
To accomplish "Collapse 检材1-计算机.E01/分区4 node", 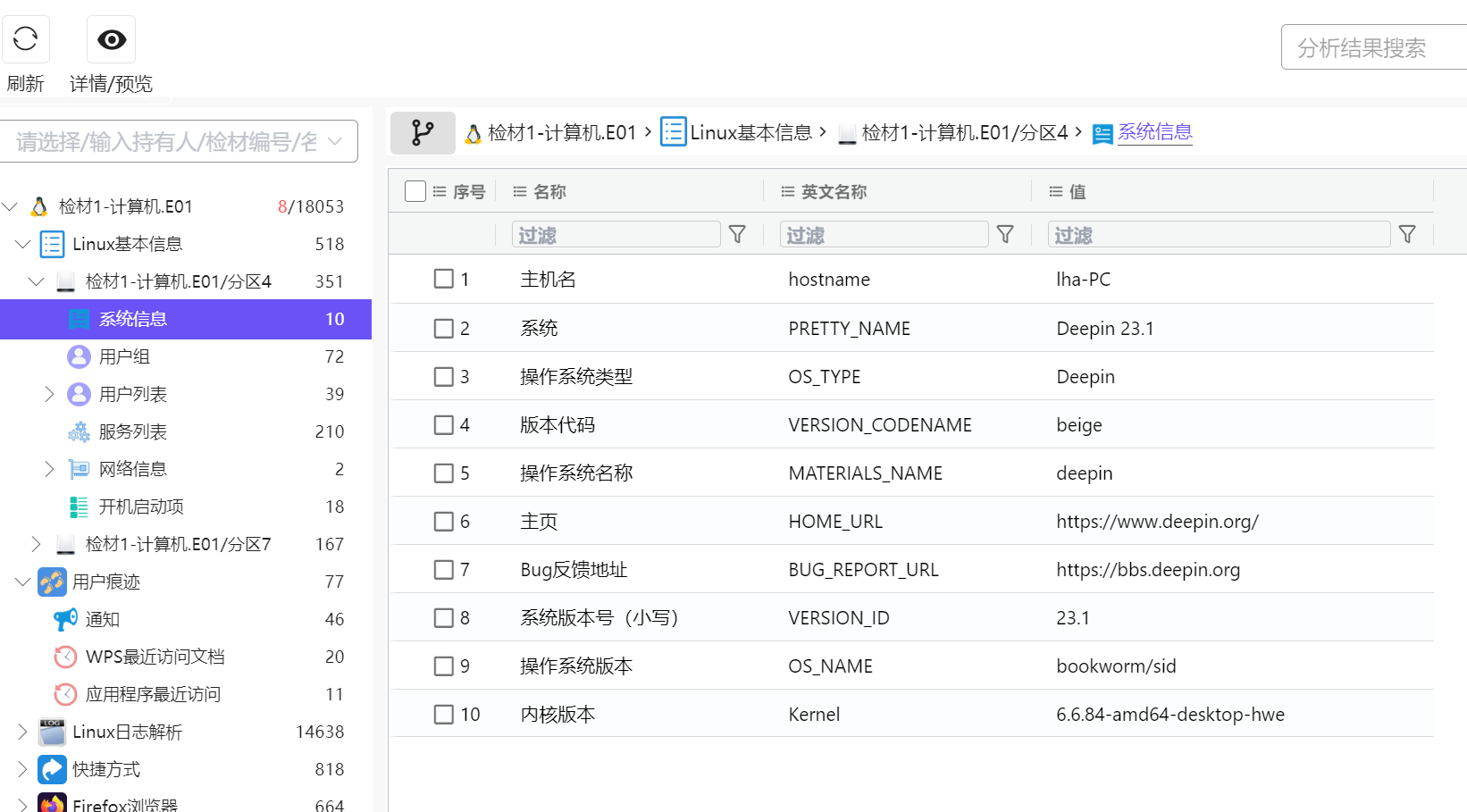I will (x=37, y=281).
